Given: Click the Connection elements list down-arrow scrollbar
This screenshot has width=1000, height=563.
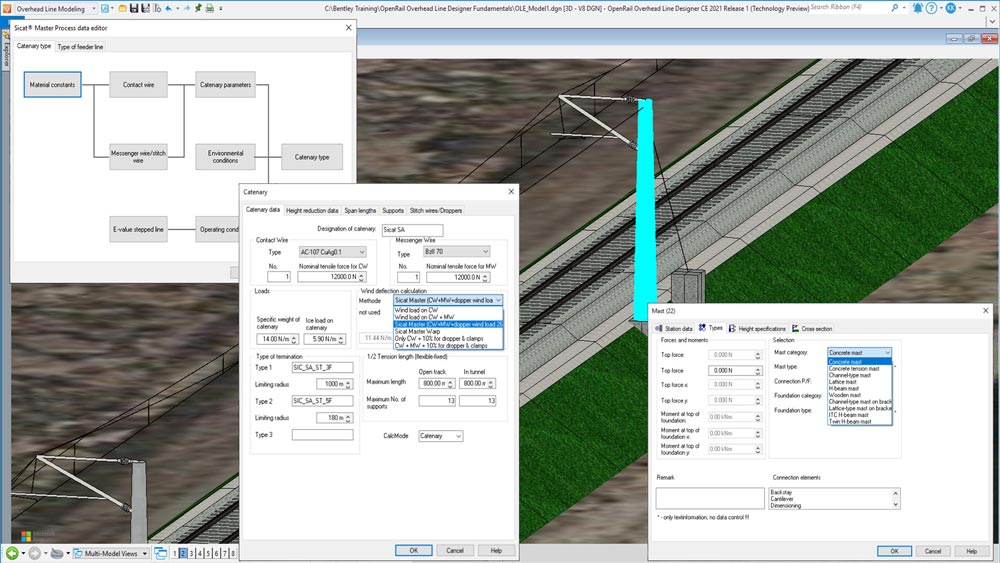Looking at the screenshot, I should [895, 504].
